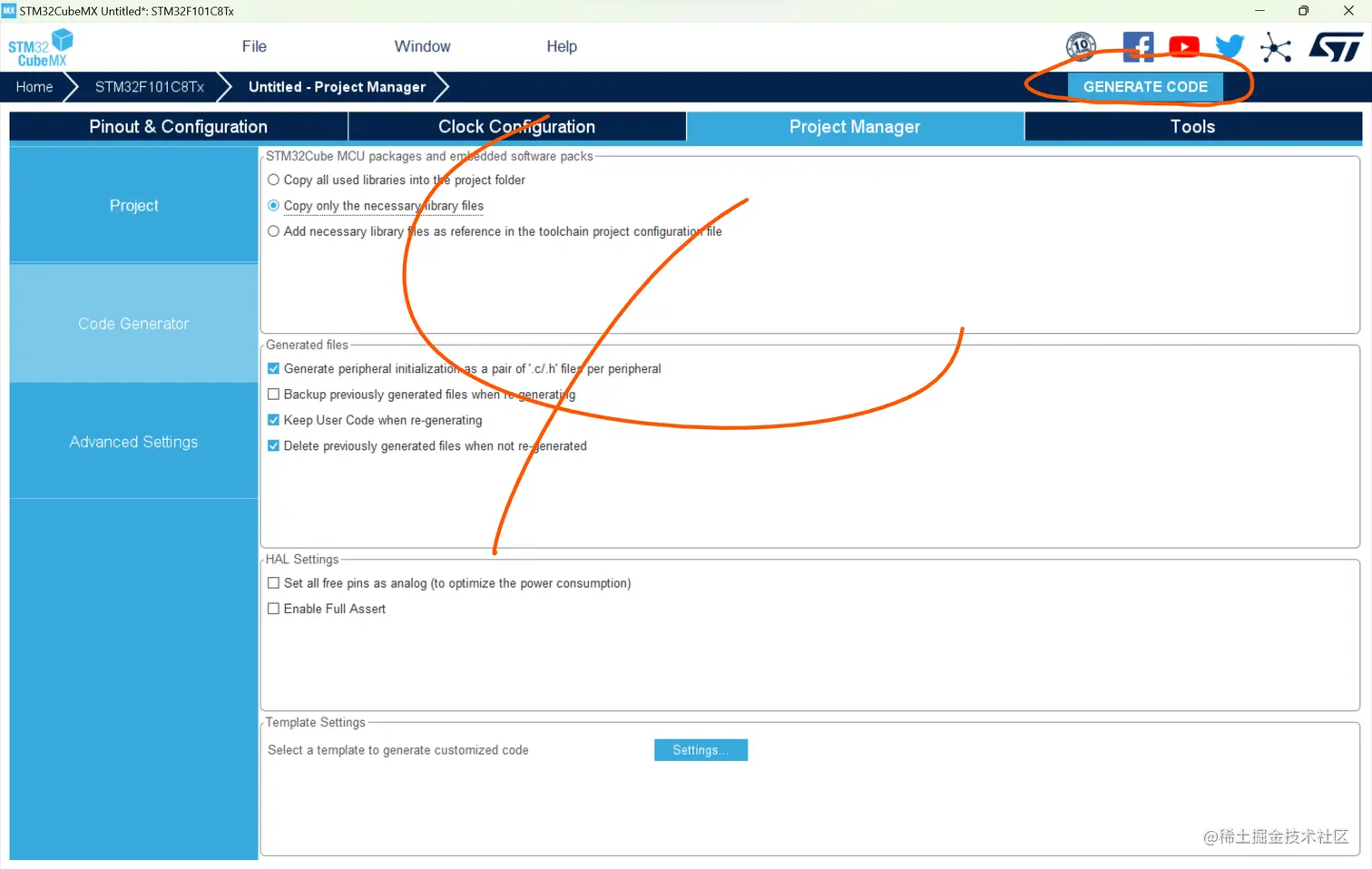This screenshot has width=1372, height=869.
Task: Click the 'Generated files' group label
Action: 307,345
